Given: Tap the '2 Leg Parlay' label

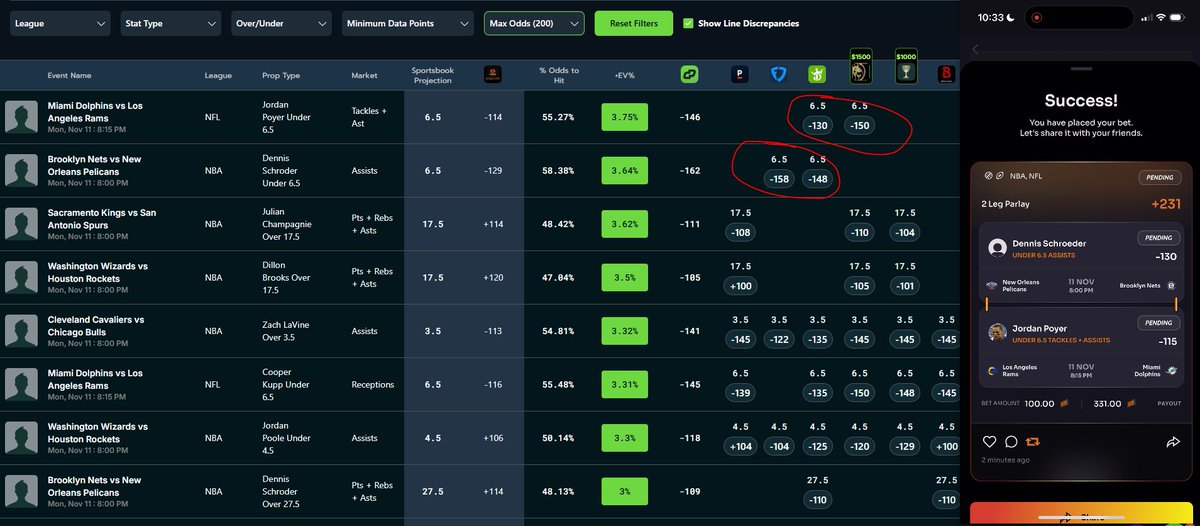Looking at the screenshot, I should click(1005, 204).
